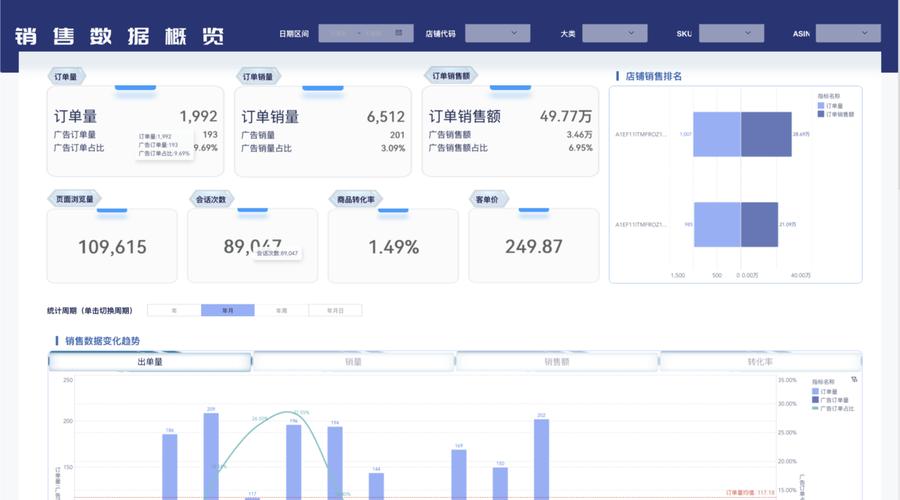Click the trend bar labeled 169
The height and width of the screenshot is (500, 900).
[x=459, y=475]
